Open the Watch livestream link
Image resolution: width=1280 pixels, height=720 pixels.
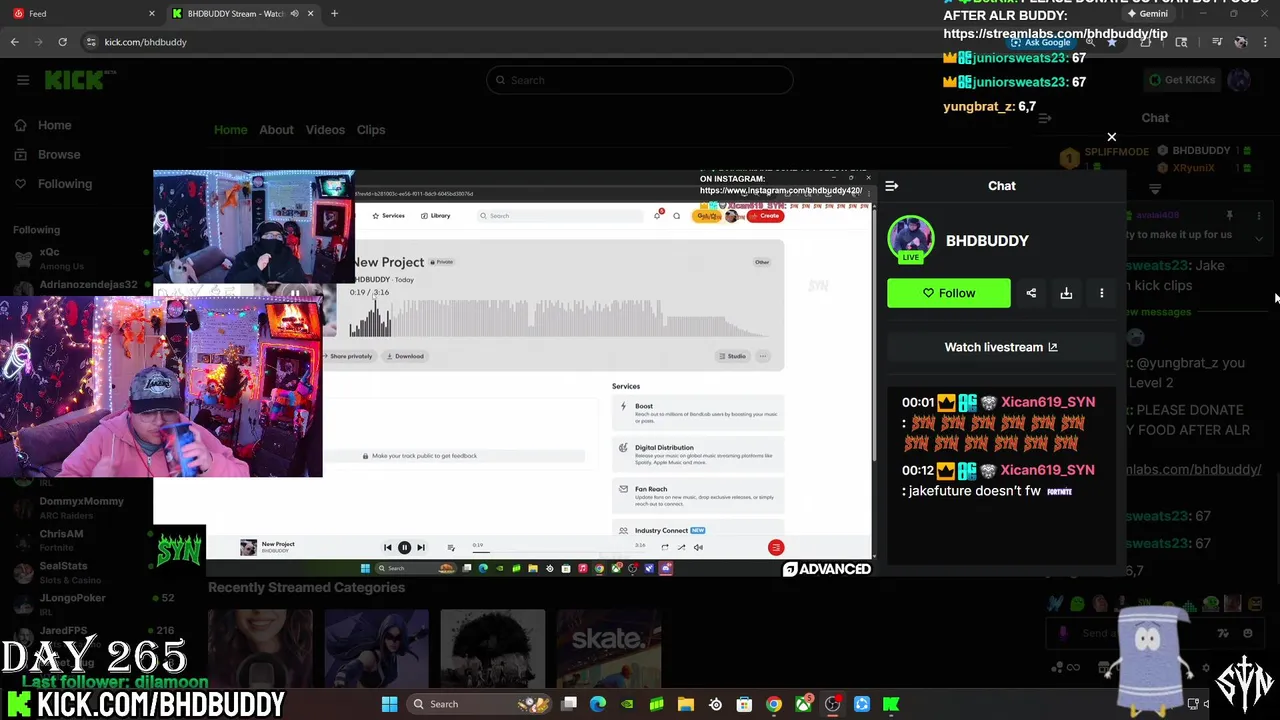coord(1001,347)
